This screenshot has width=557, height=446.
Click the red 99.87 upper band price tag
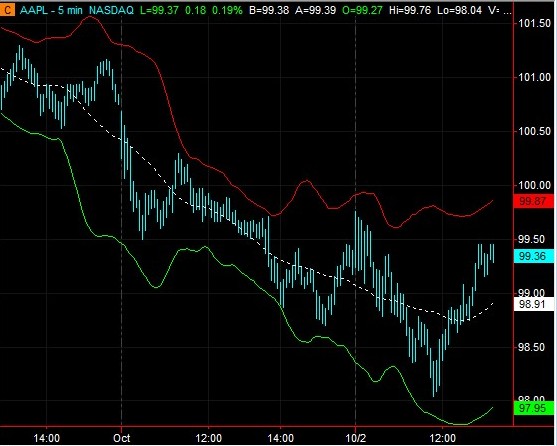534,201
